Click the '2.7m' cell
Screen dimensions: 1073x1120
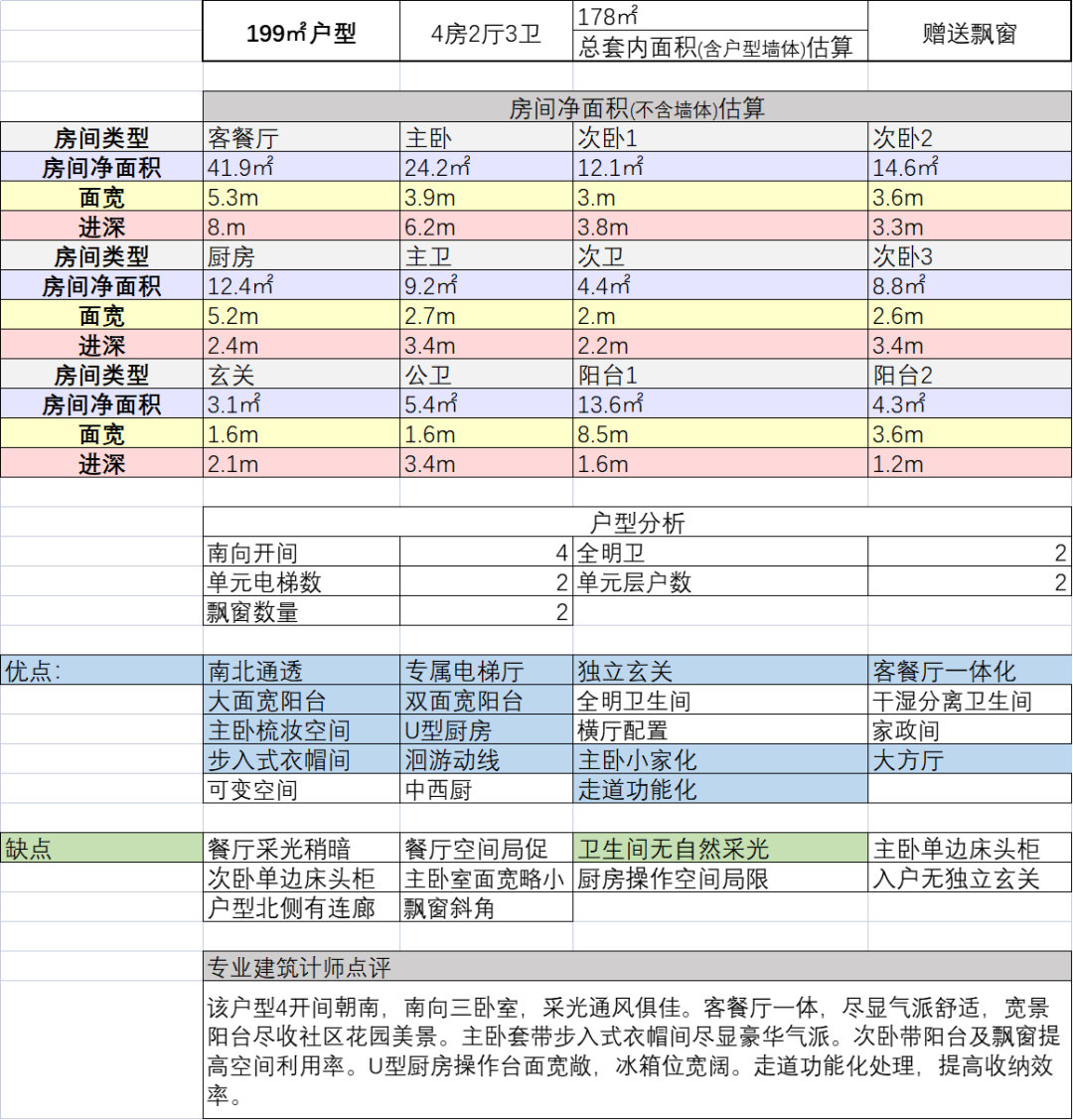486,315
